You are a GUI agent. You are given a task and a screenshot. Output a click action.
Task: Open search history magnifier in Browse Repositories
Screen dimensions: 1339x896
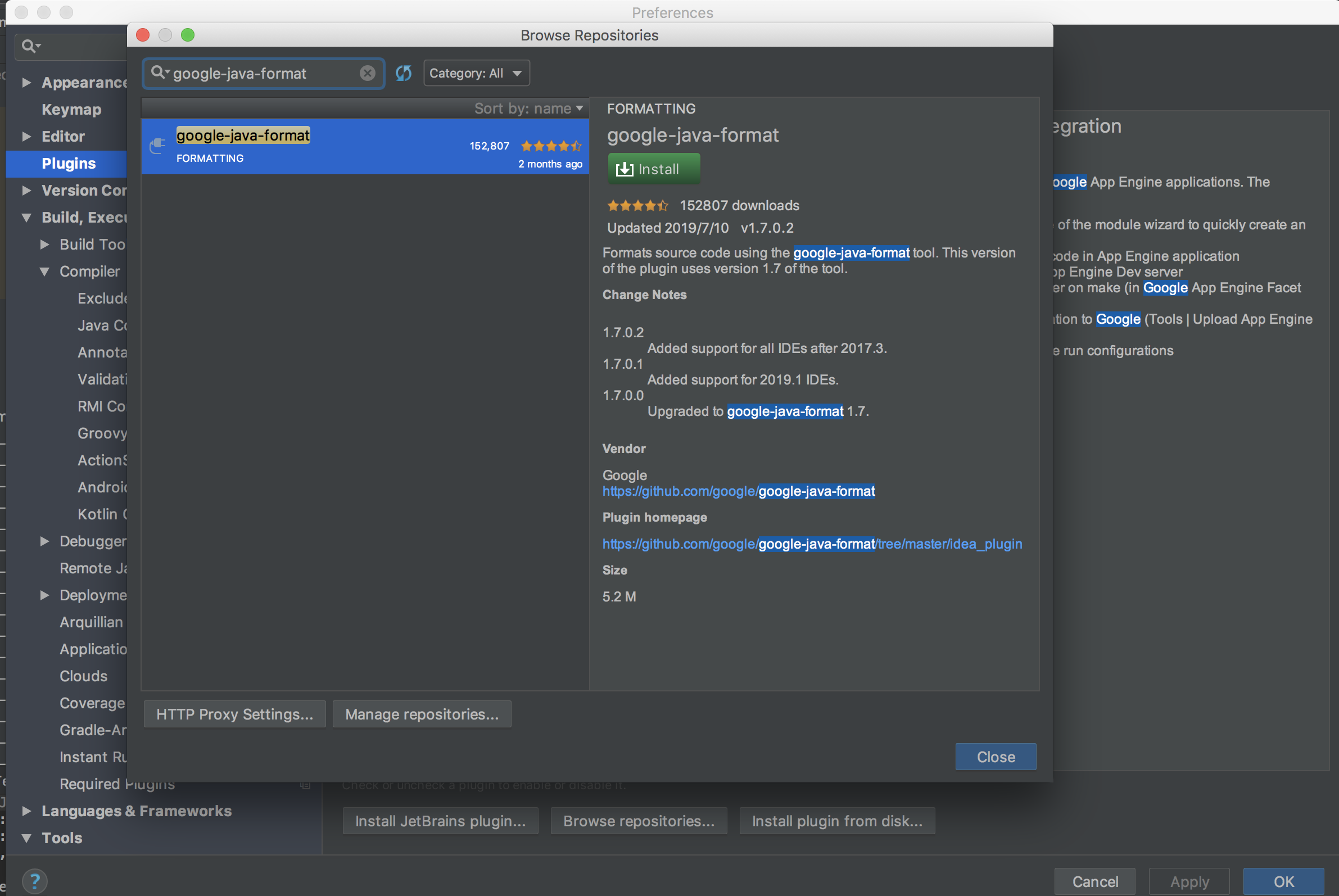coord(160,73)
